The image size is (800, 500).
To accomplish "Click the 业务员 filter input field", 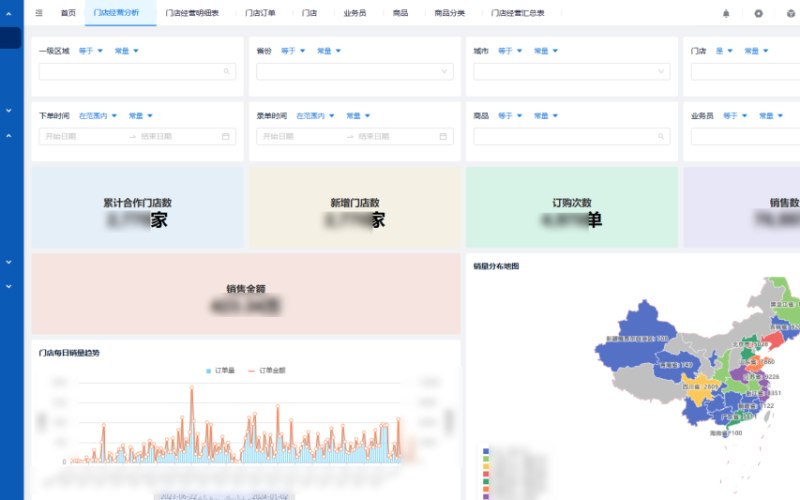I will 745,136.
